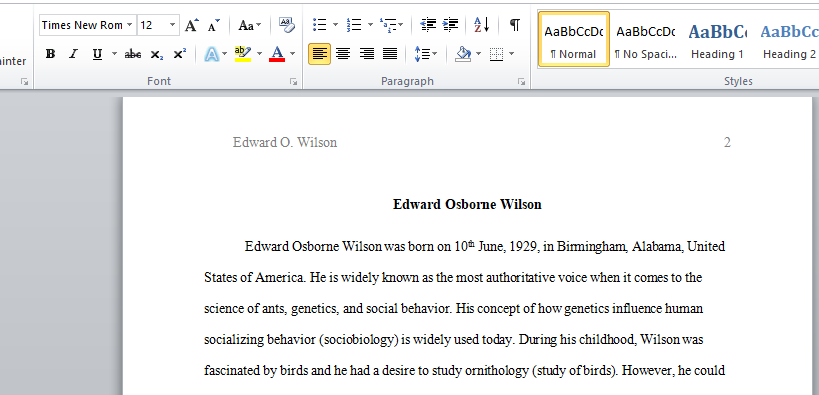Select Justify alignment
819x395 pixels.
pyautogui.click(x=390, y=53)
